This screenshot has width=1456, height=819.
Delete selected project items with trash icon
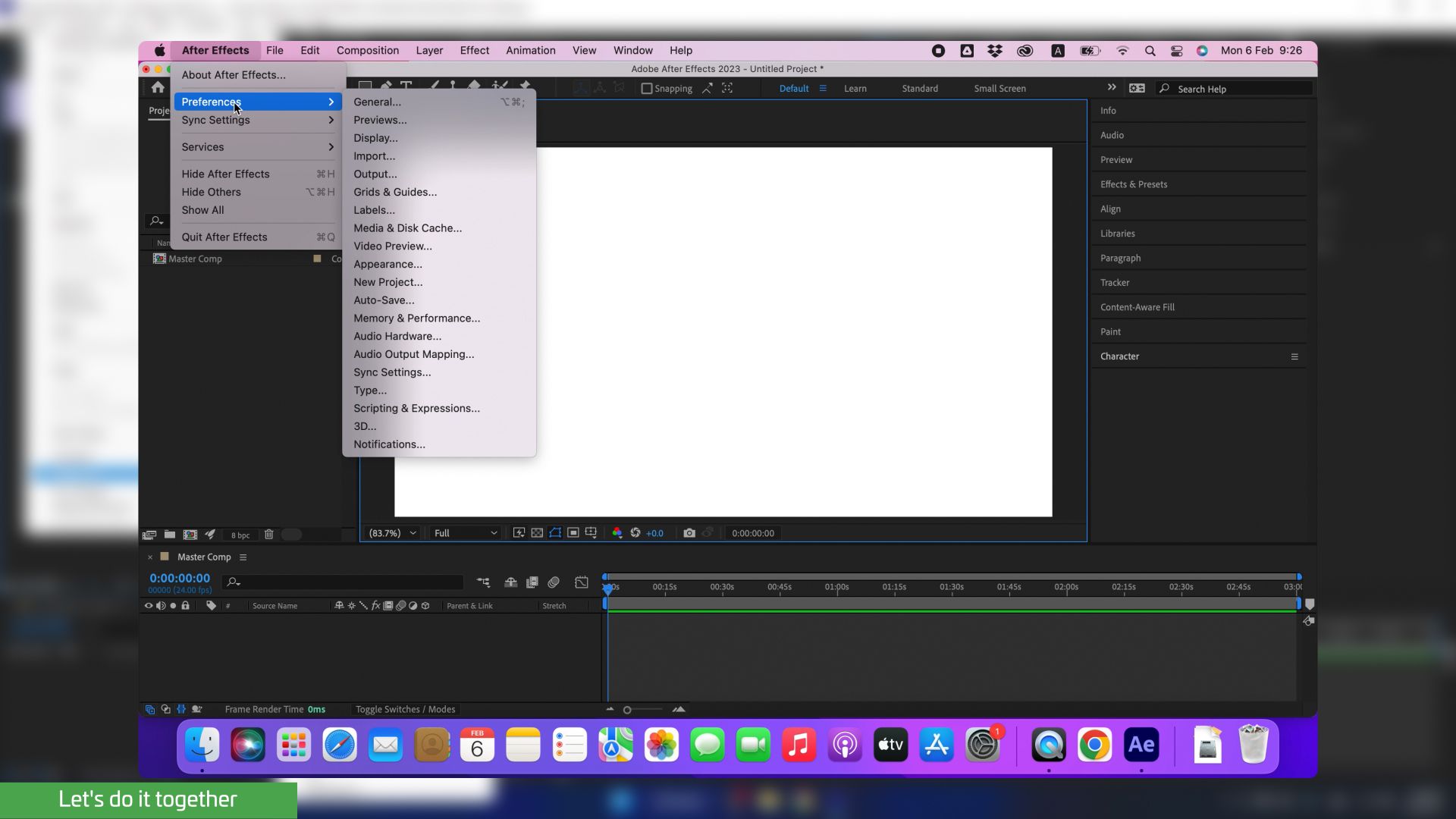coord(268,535)
